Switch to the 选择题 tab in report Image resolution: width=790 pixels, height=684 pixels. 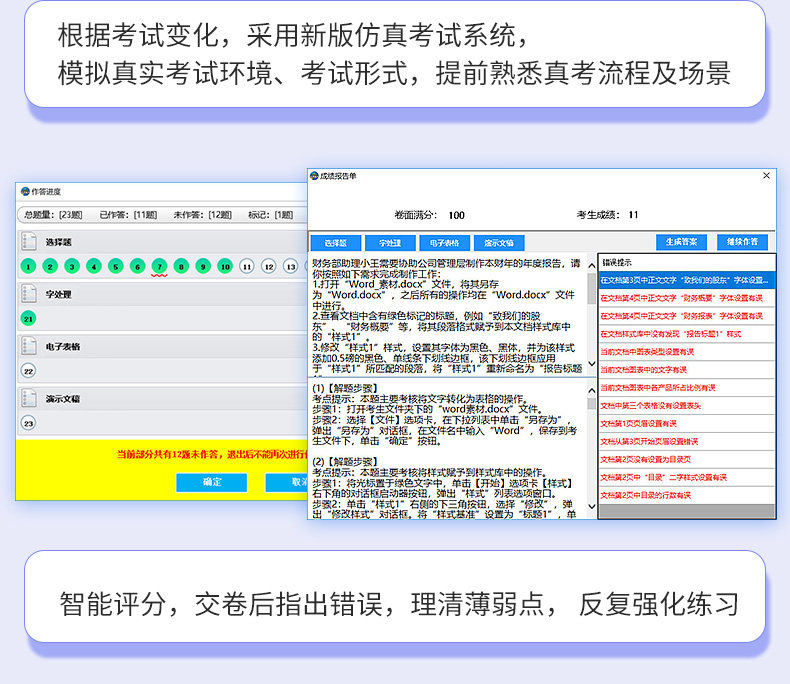pyautogui.click(x=336, y=243)
